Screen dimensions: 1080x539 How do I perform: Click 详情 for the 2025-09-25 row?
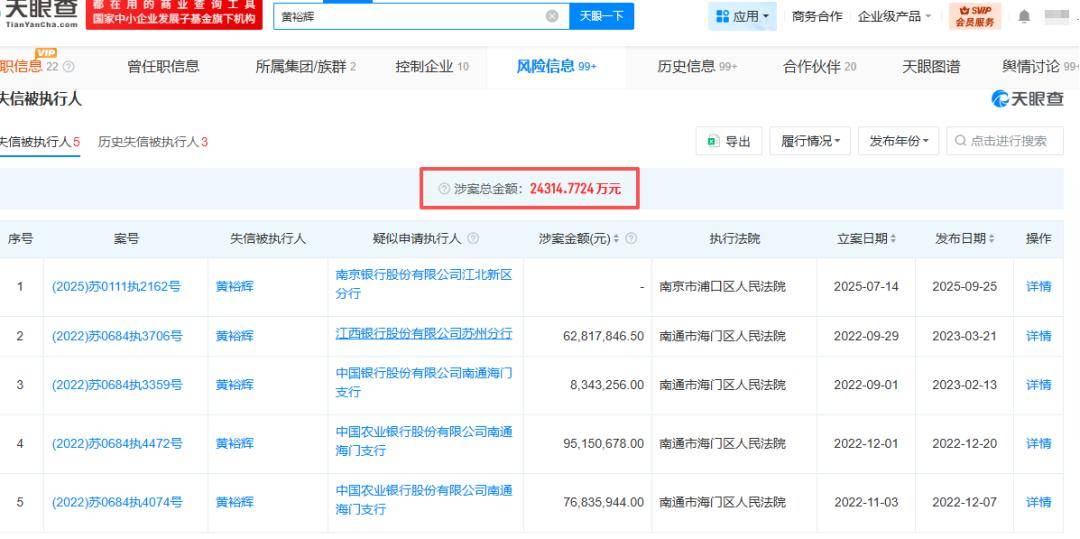pos(1038,286)
